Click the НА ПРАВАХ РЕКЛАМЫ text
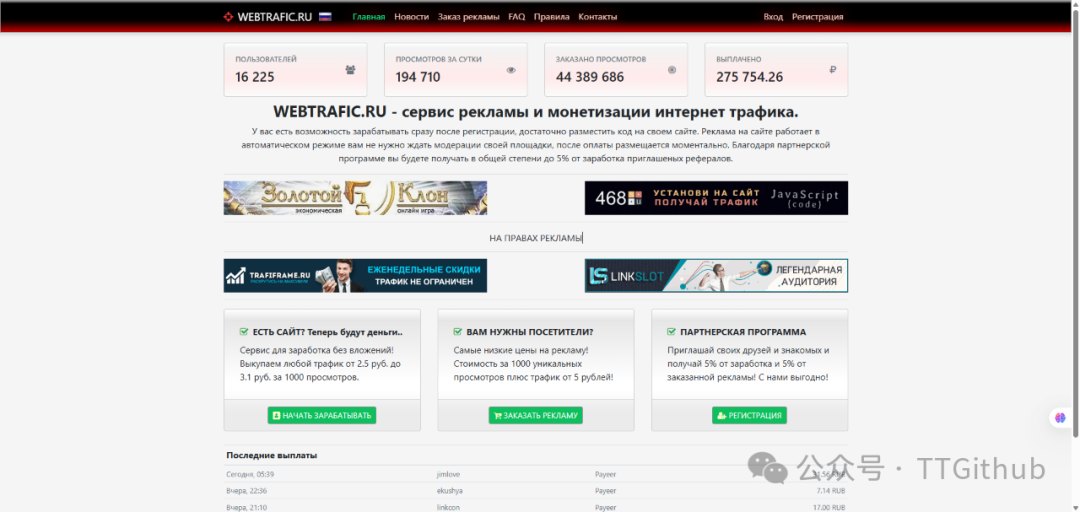1080x512 pixels. 536,238
